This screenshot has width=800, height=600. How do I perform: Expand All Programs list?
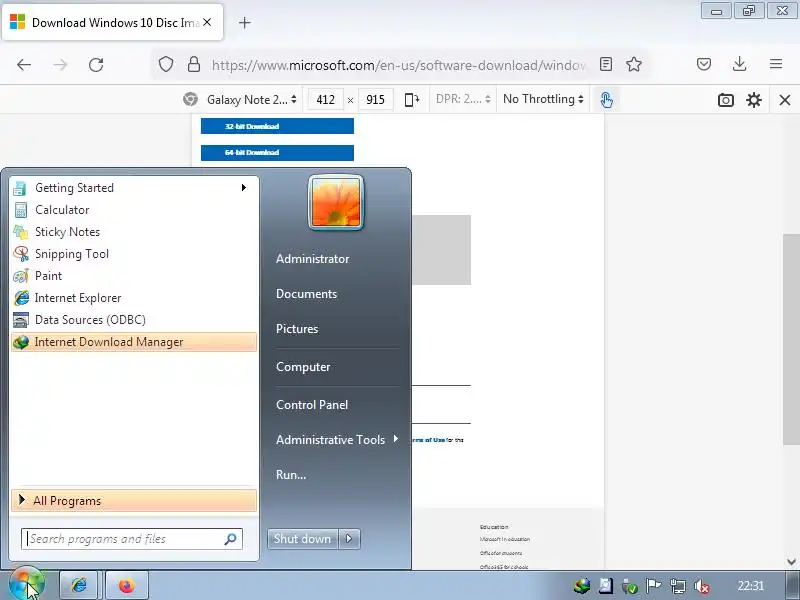pos(134,501)
